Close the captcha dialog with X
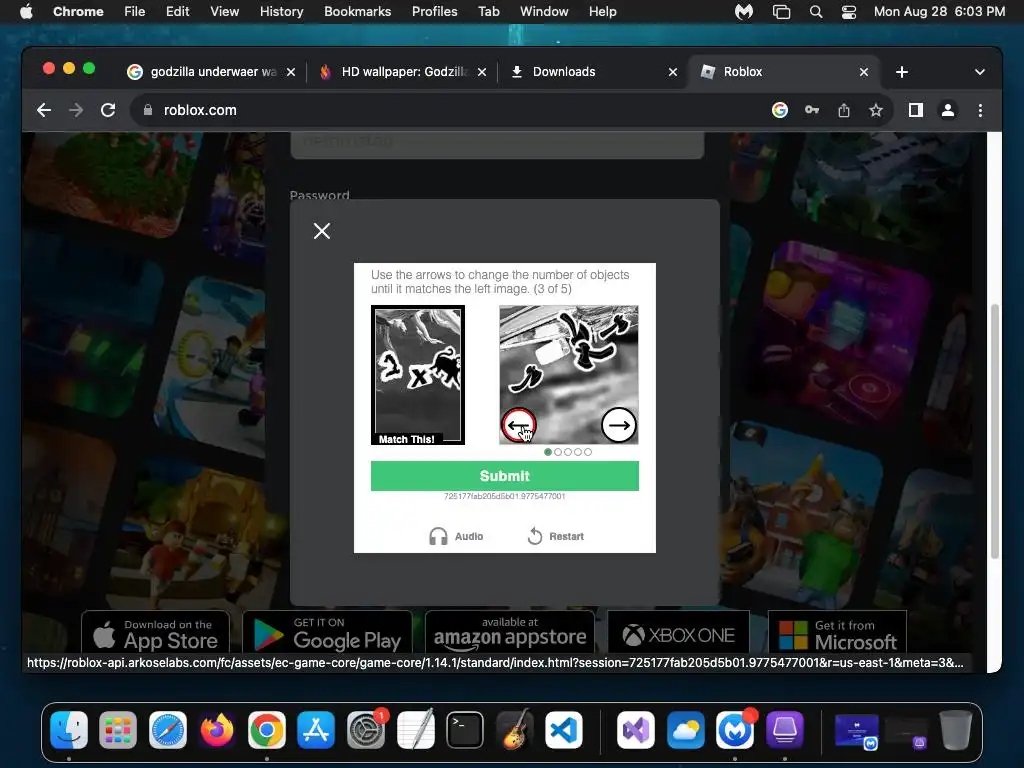Image resolution: width=1024 pixels, height=768 pixels. (322, 231)
